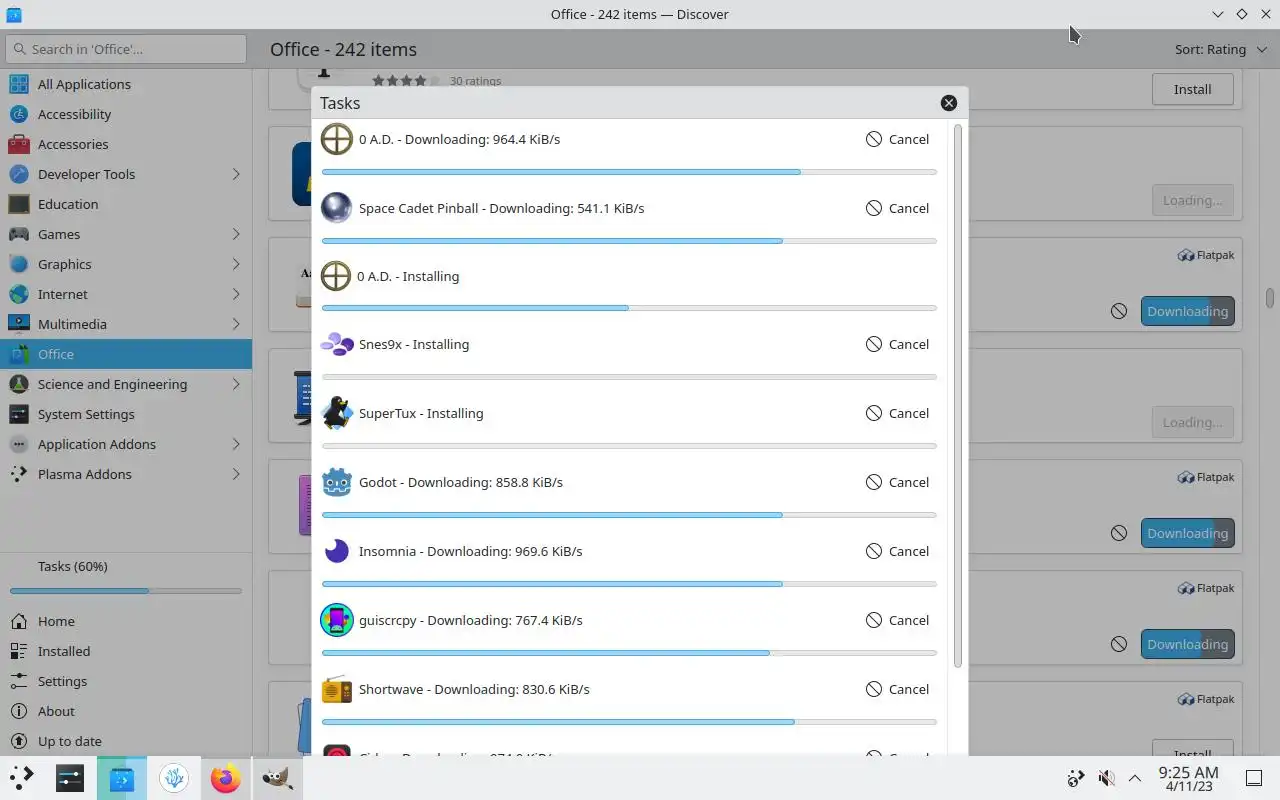1280x800 pixels.
Task: Select System Settings category
Action: 126,414
